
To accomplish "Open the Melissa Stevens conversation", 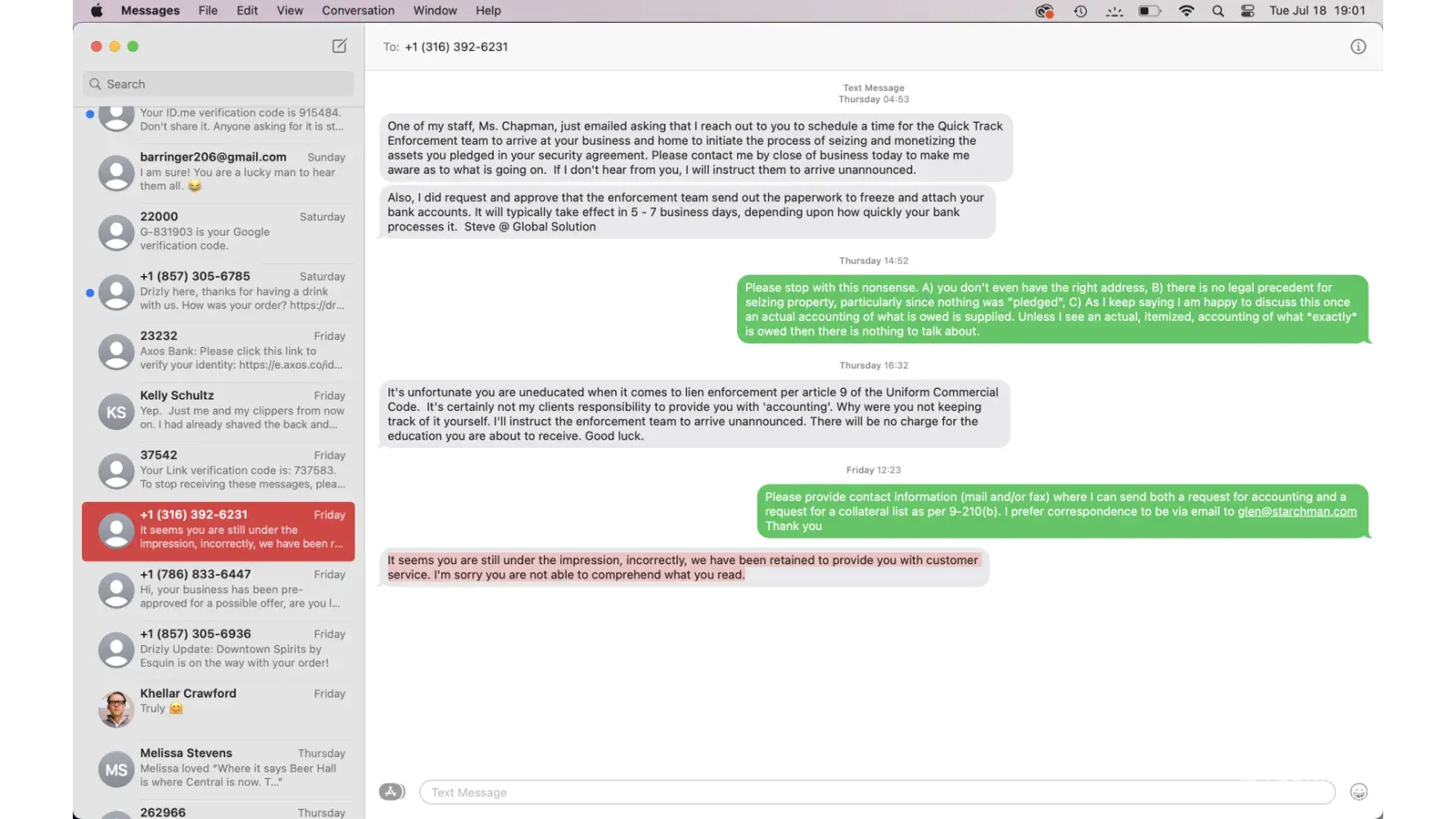I will (219, 768).
